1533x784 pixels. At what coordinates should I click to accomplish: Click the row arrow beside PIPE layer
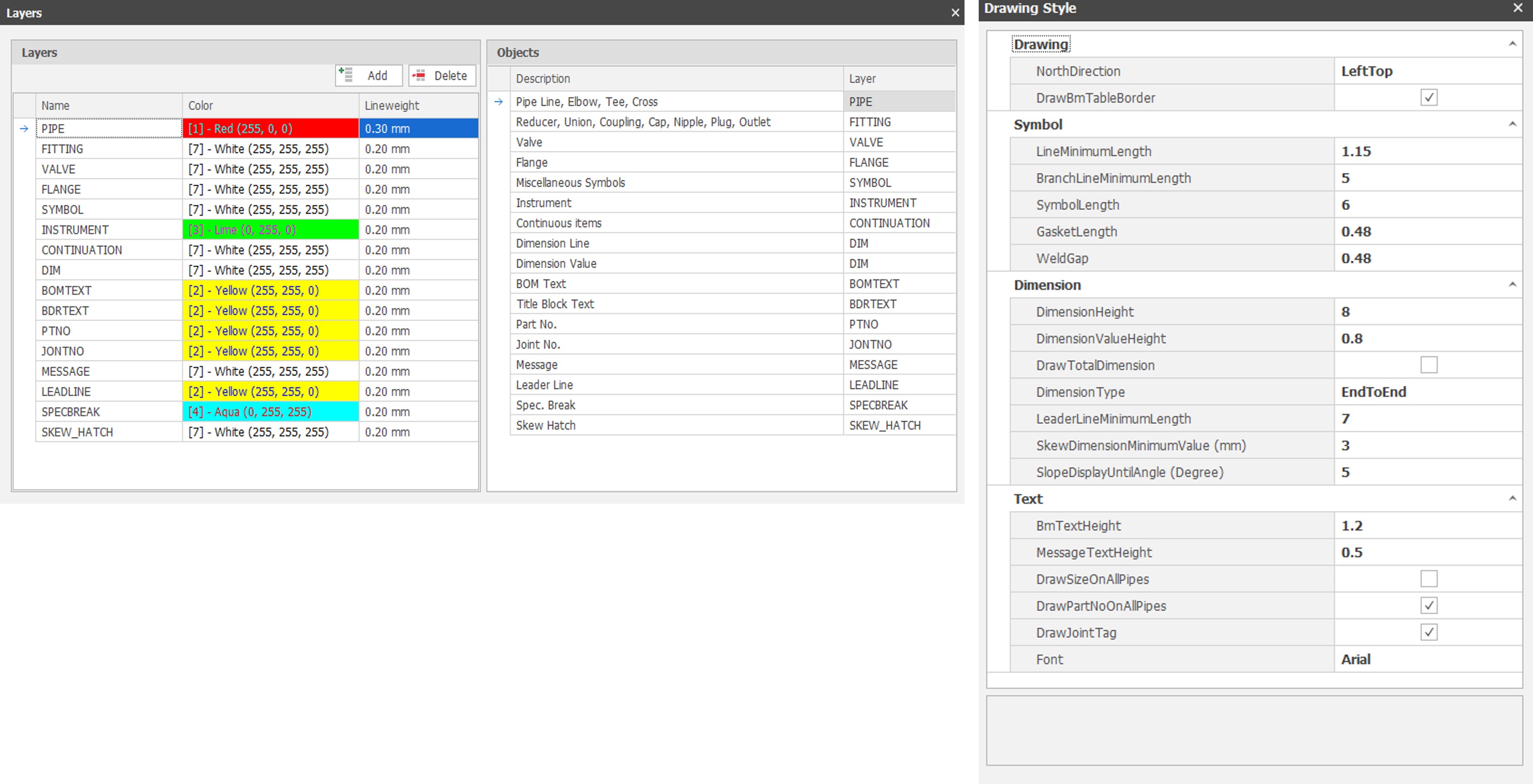click(x=24, y=128)
